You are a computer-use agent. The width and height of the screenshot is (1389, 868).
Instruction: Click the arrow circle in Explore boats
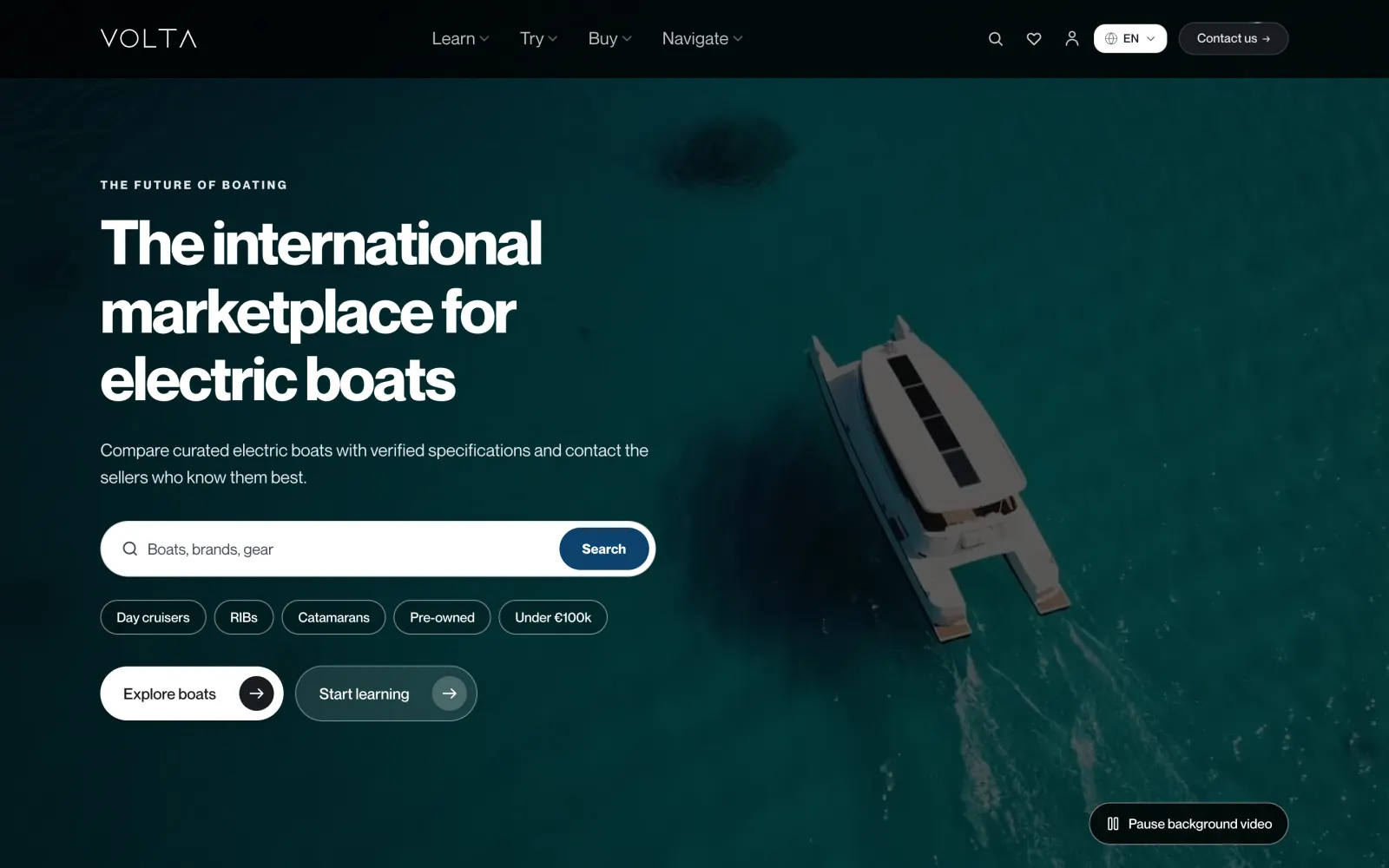click(x=256, y=694)
